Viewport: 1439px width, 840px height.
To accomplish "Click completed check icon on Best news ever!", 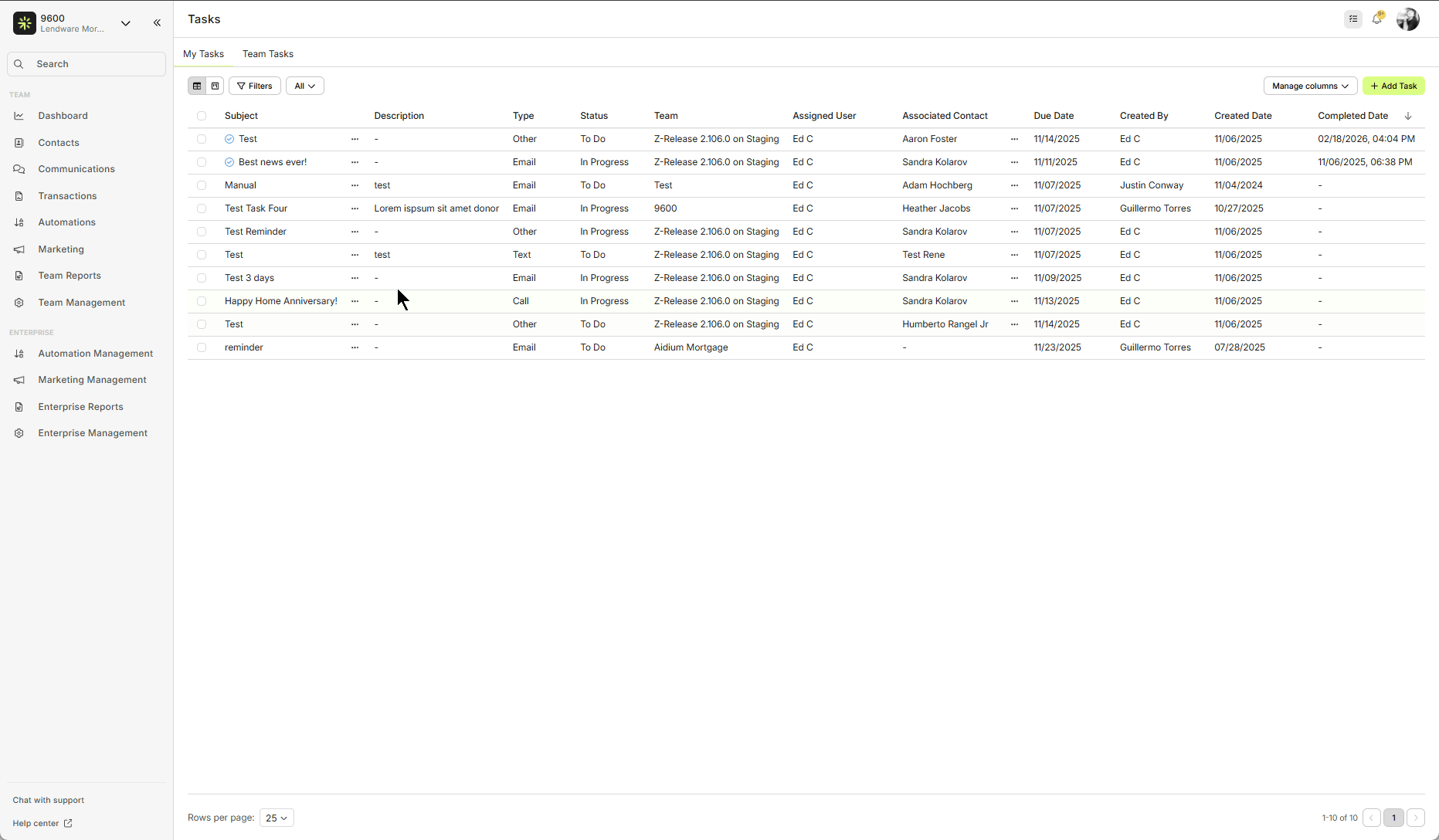I will (x=229, y=162).
